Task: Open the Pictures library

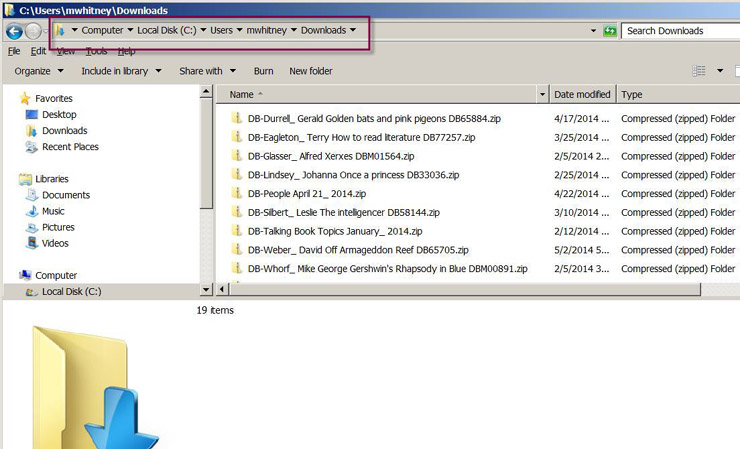Action: tap(58, 227)
